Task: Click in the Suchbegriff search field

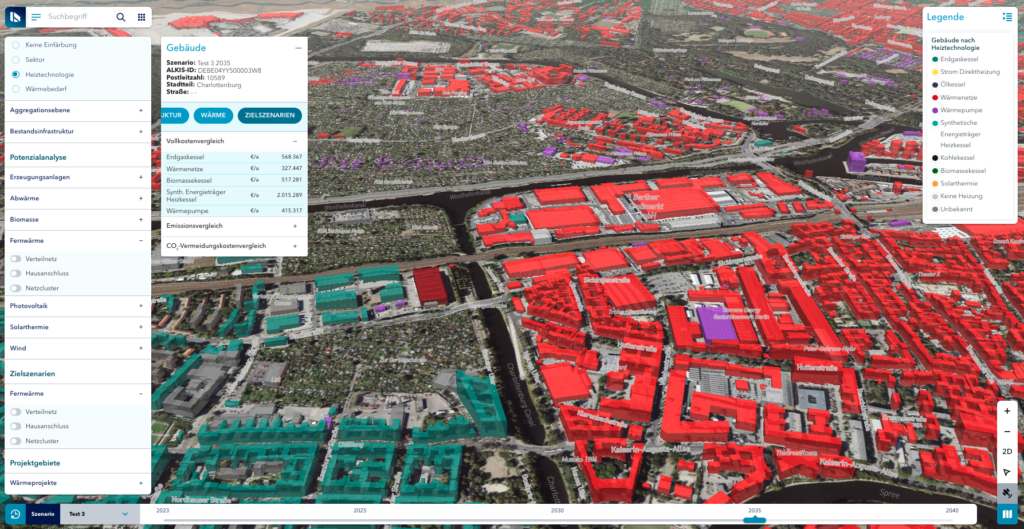Action: [x=78, y=17]
